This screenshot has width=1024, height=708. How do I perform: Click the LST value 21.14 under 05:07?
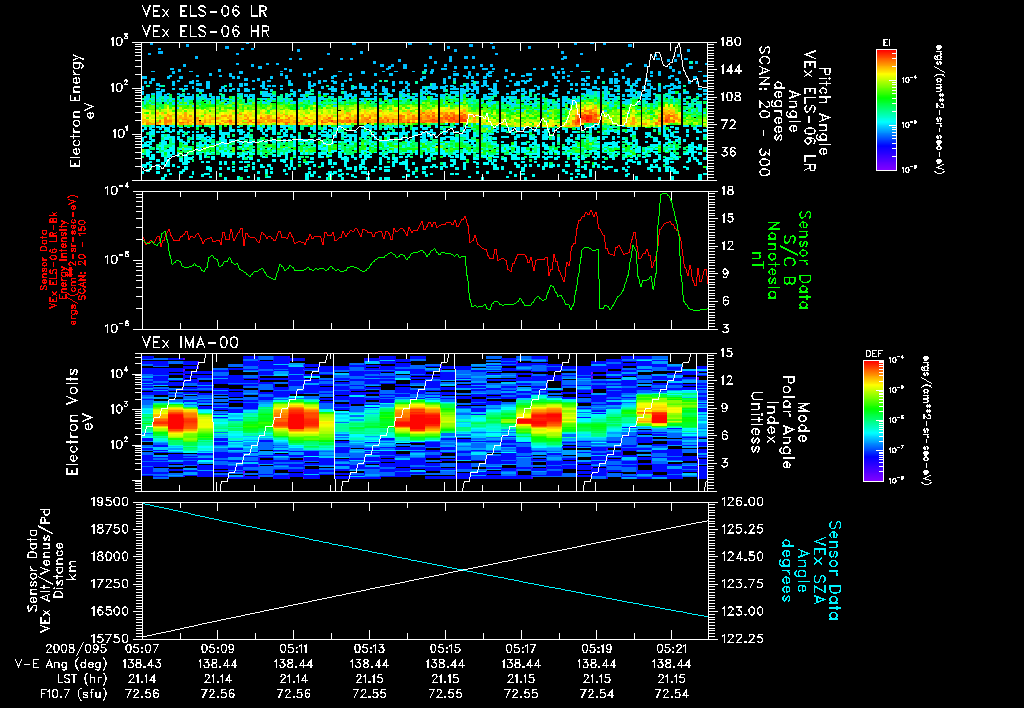pyautogui.click(x=142, y=679)
